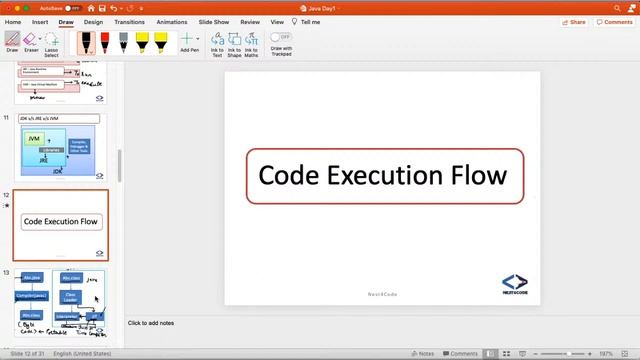The height and width of the screenshot is (360, 640).
Task: Click the Code Execution Flow title box
Action: click(x=385, y=176)
